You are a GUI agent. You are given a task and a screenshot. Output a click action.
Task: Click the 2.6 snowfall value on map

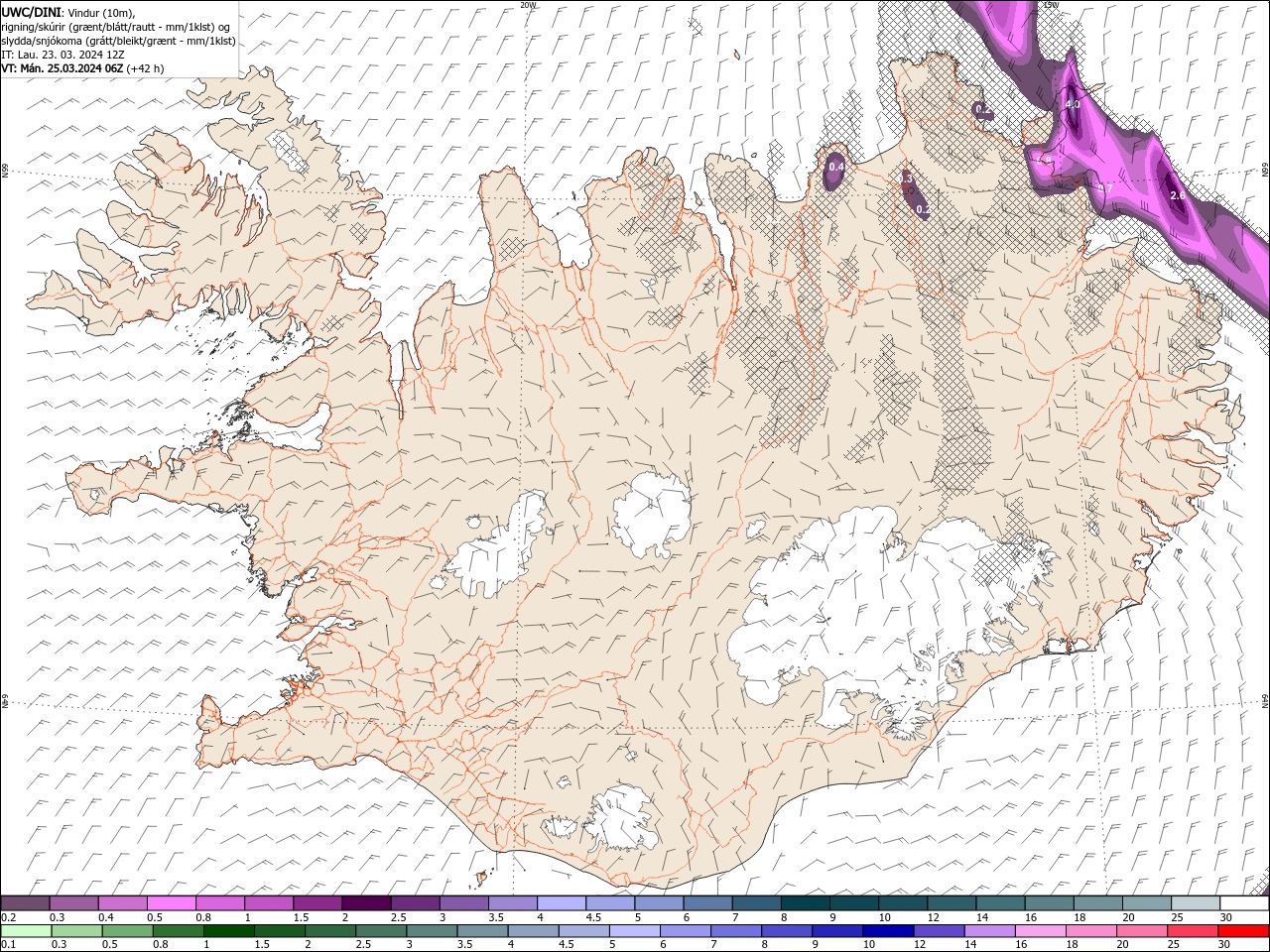click(x=1178, y=195)
